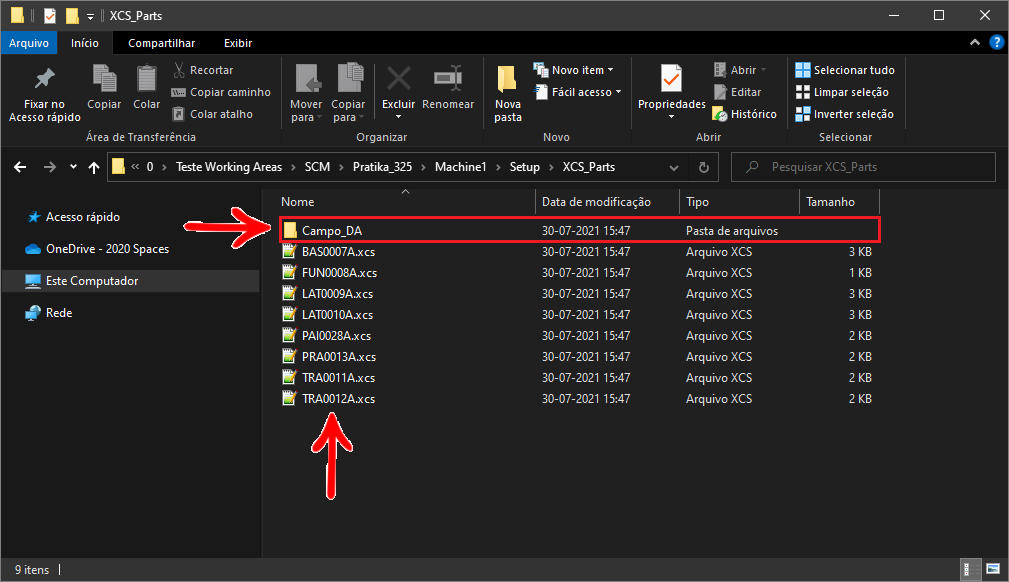The height and width of the screenshot is (582, 1009).
Task: Click the Pesquisar XCS_Parts search box
Action: [864, 167]
